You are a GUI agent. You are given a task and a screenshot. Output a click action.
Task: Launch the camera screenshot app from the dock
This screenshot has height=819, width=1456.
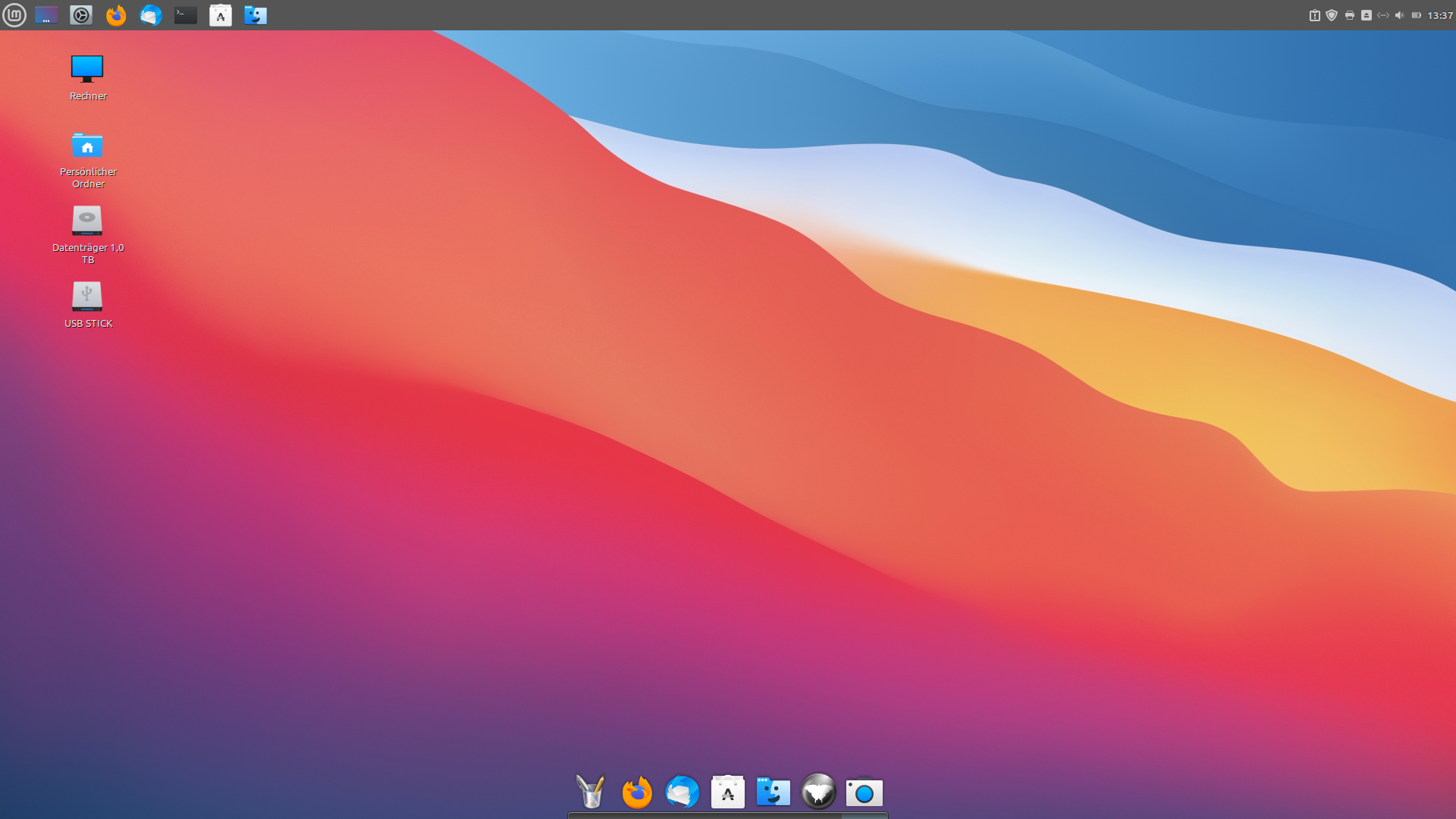(864, 793)
